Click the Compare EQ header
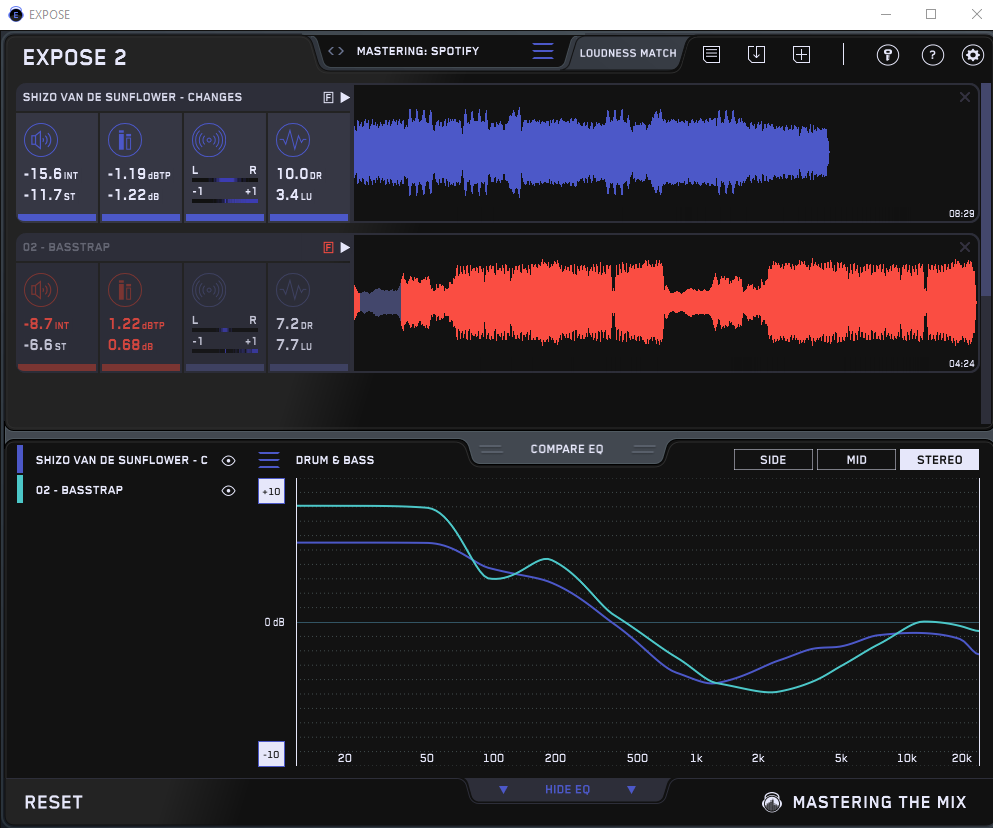993x828 pixels. pyautogui.click(x=567, y=449)
